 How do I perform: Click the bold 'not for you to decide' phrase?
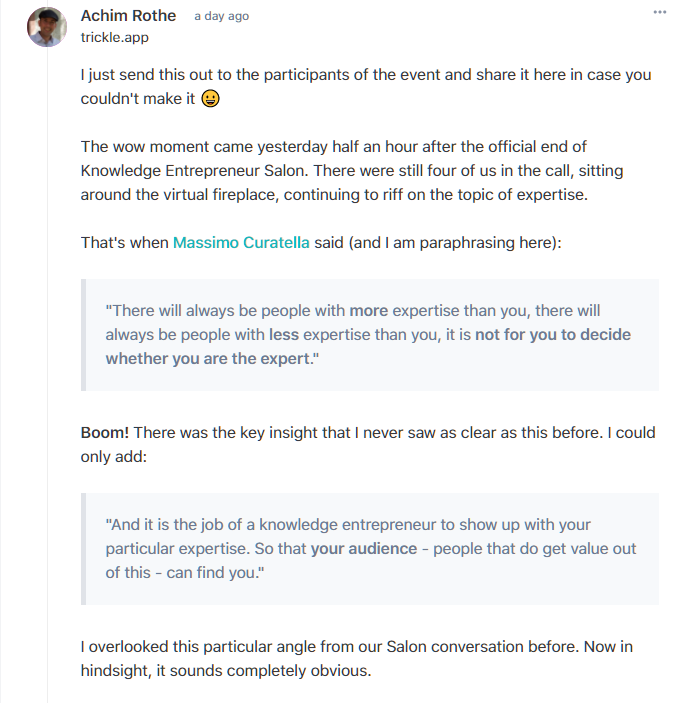pyautogui.click(x=552, y=334)
